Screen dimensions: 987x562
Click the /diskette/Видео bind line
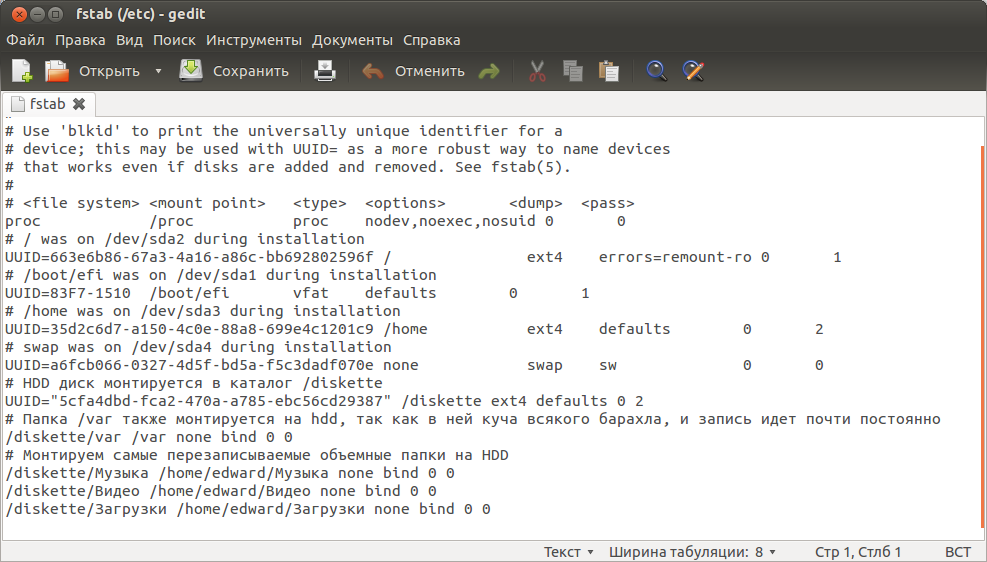pos(221,491)
